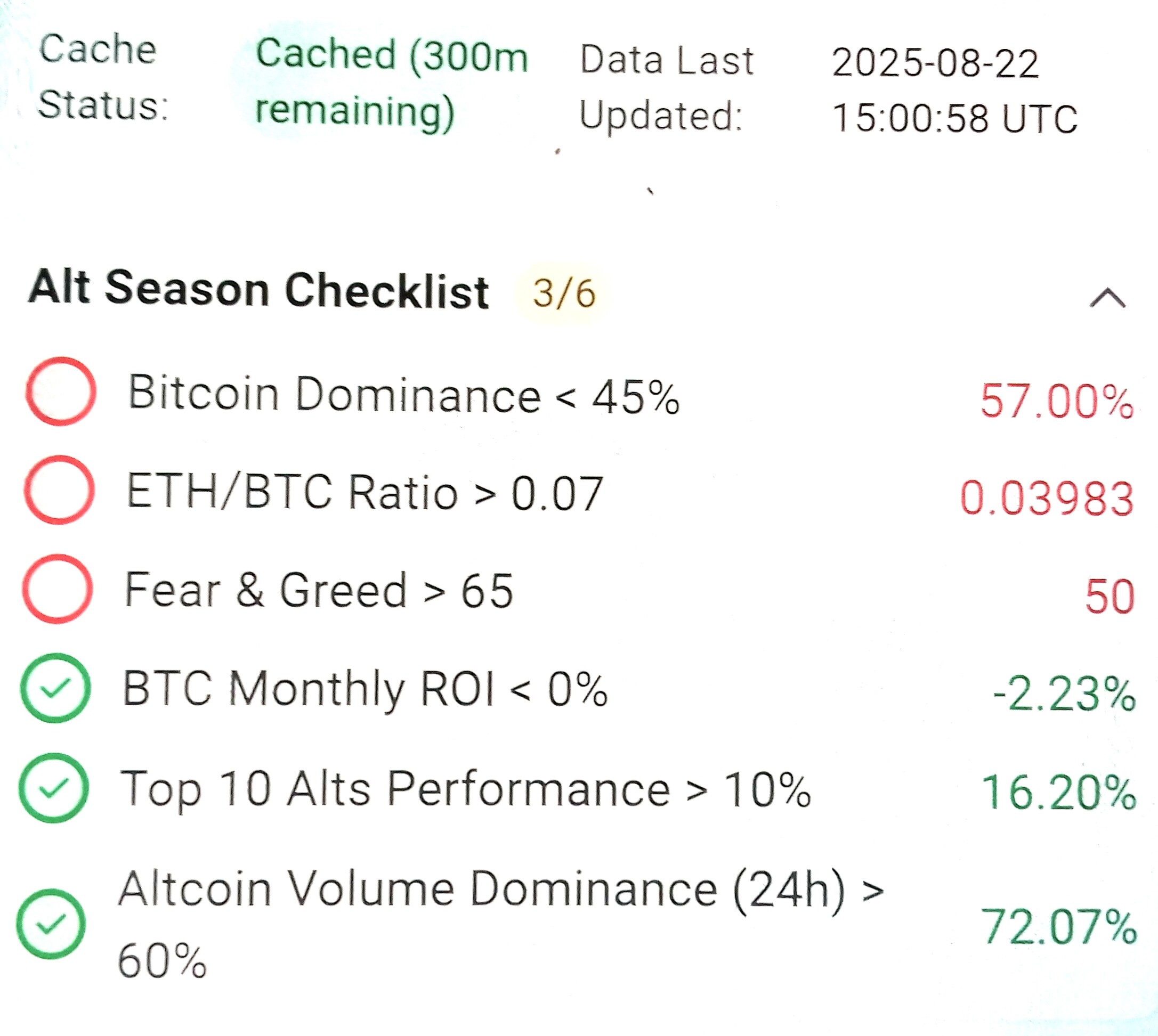Open the Alt Season Checklist heading
Image resolution: width=1158 pixels, height=1036 pixels.
coord(259,289)
